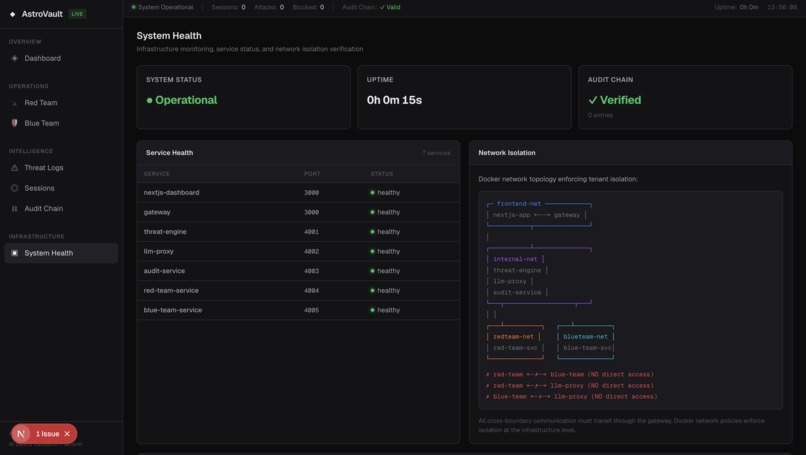Screen dimensions: 806x455
Task: Click the System Health page heading
Action: (x=169, y=35)
